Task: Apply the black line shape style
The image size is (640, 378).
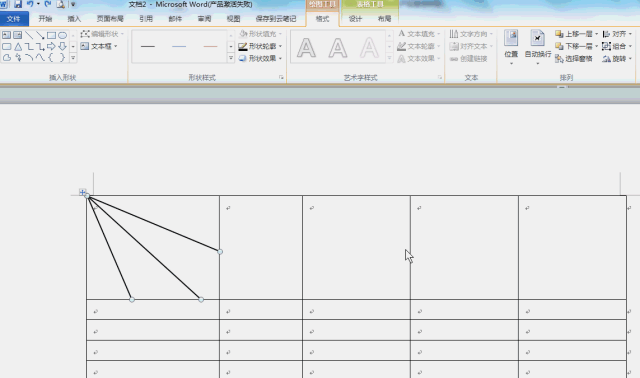Action: pos(148,47)
